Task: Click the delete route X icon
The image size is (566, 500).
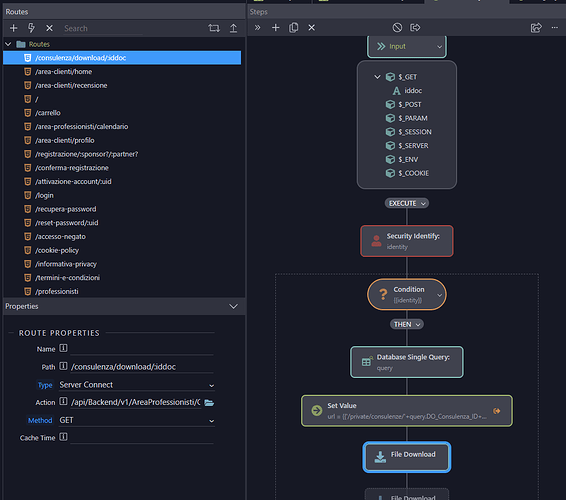Action: (x=49, y=28)
